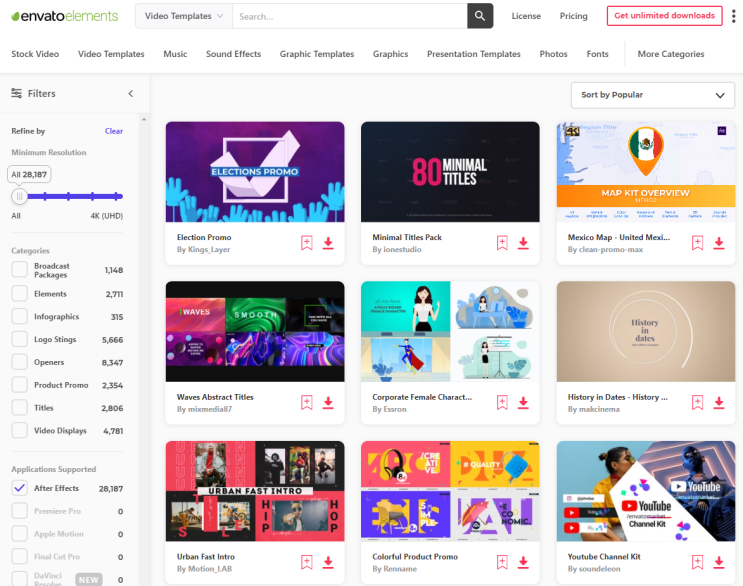Click the Envato Elements logo
The image size is (743, 586).
(x=65, y=16)
